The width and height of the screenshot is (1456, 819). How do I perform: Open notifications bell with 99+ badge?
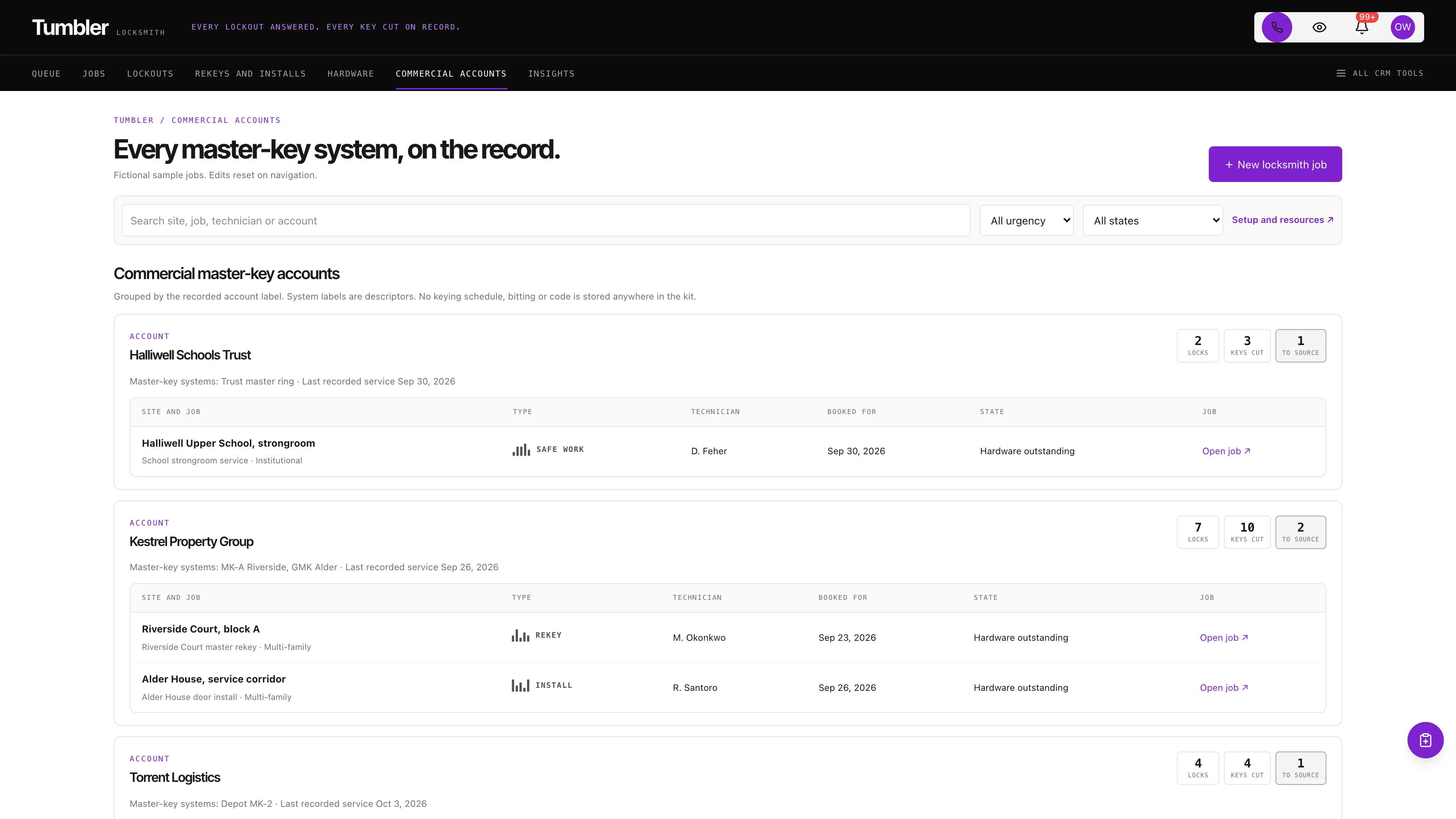coord(1362,27)
